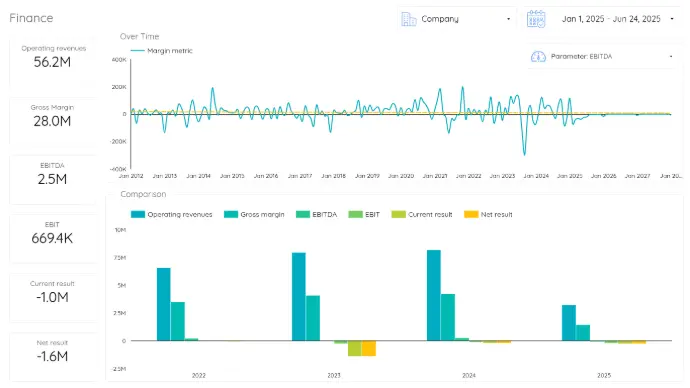
Task: Select the Operating revenues 56.2M card
Action: [x=53, y=63]
